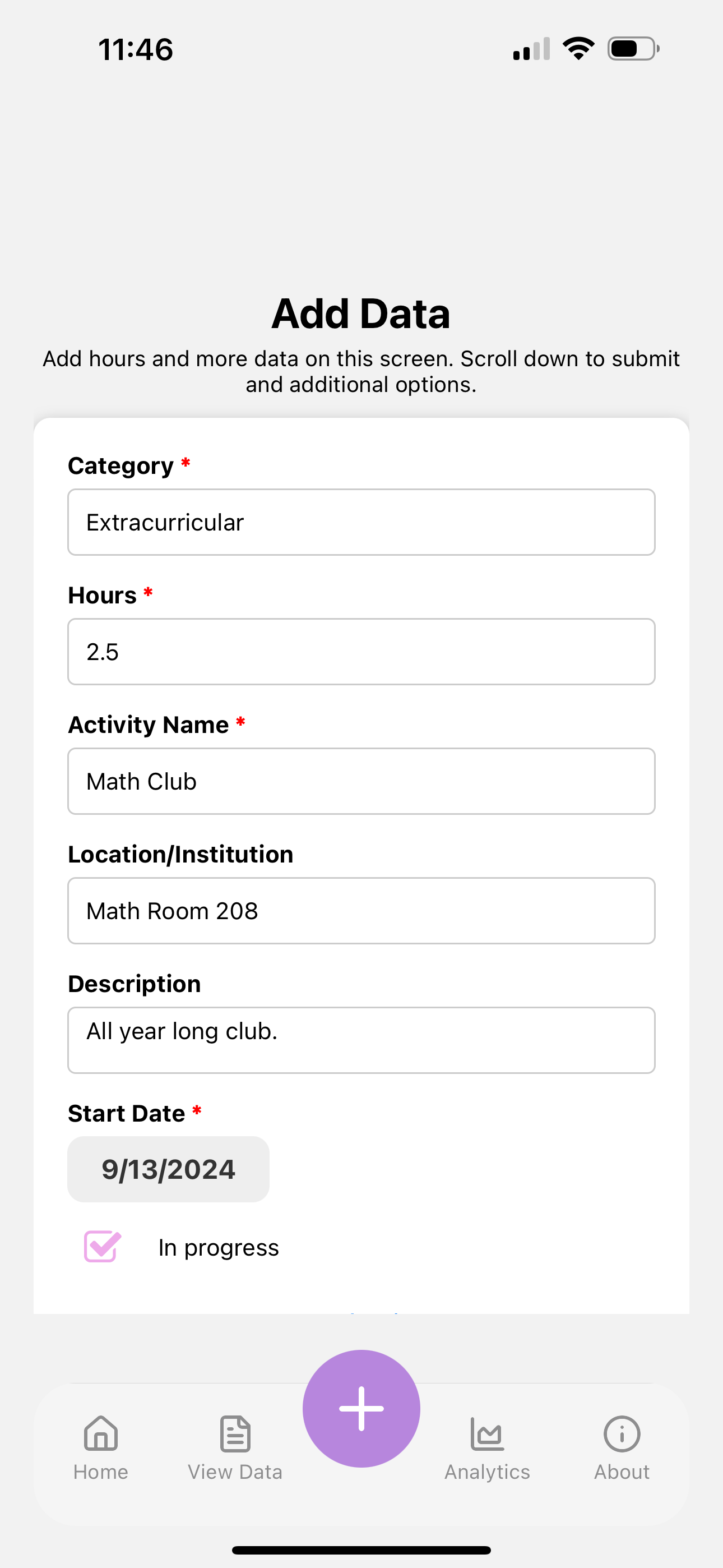Tap the cellular signal bars icon
Screen dimensions: 723x1568
pyautogui.click(x=531, y=49)
